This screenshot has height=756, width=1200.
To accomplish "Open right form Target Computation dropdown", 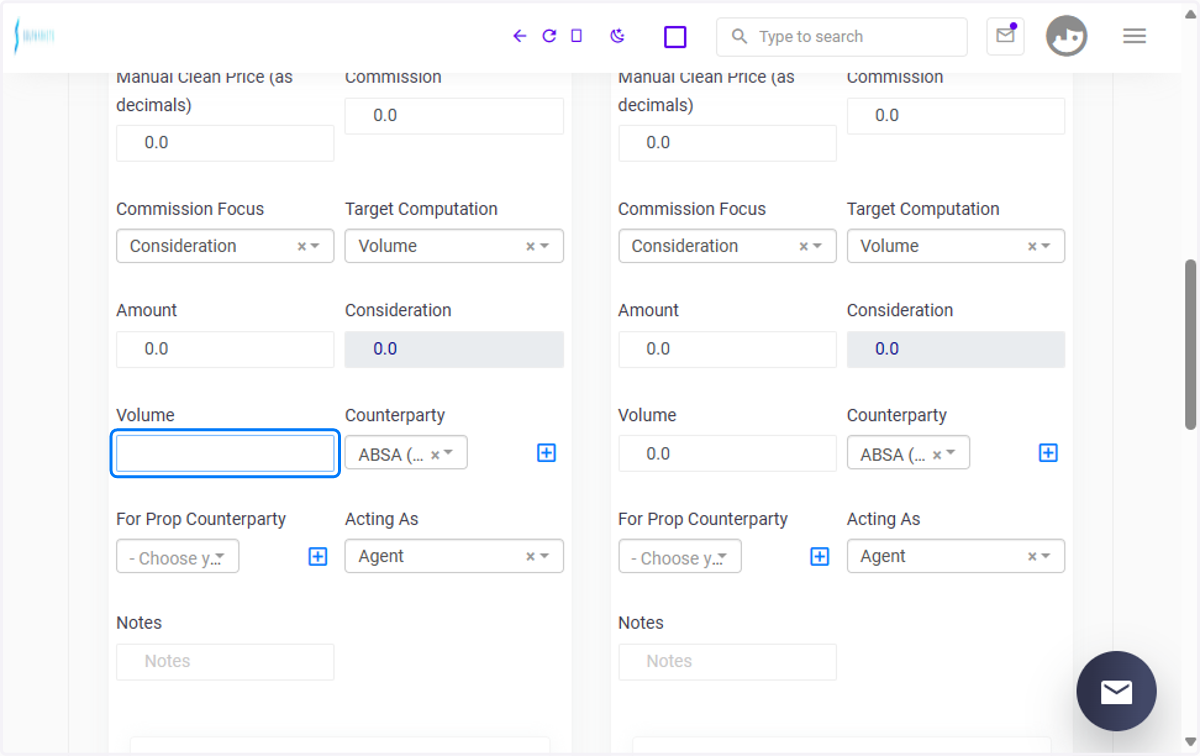I will pyautogui.click(x=956, y=246).
